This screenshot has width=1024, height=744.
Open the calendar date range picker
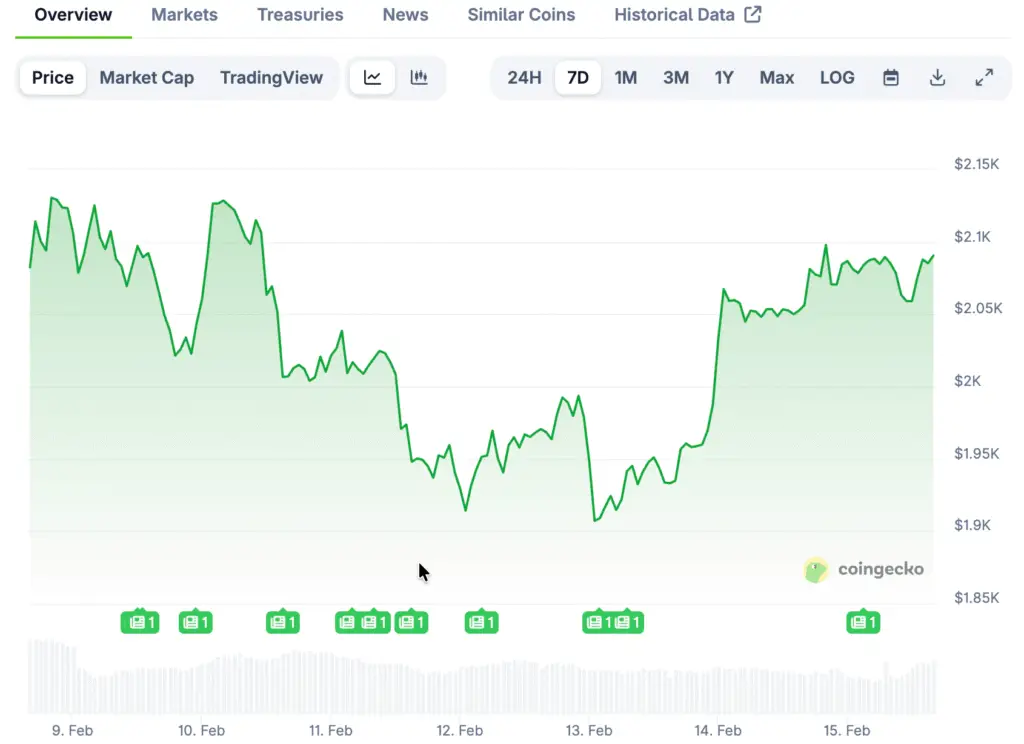890,78
